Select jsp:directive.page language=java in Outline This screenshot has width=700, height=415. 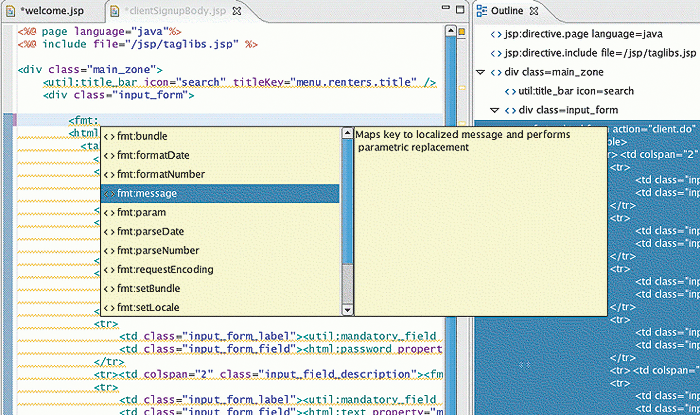583,34
